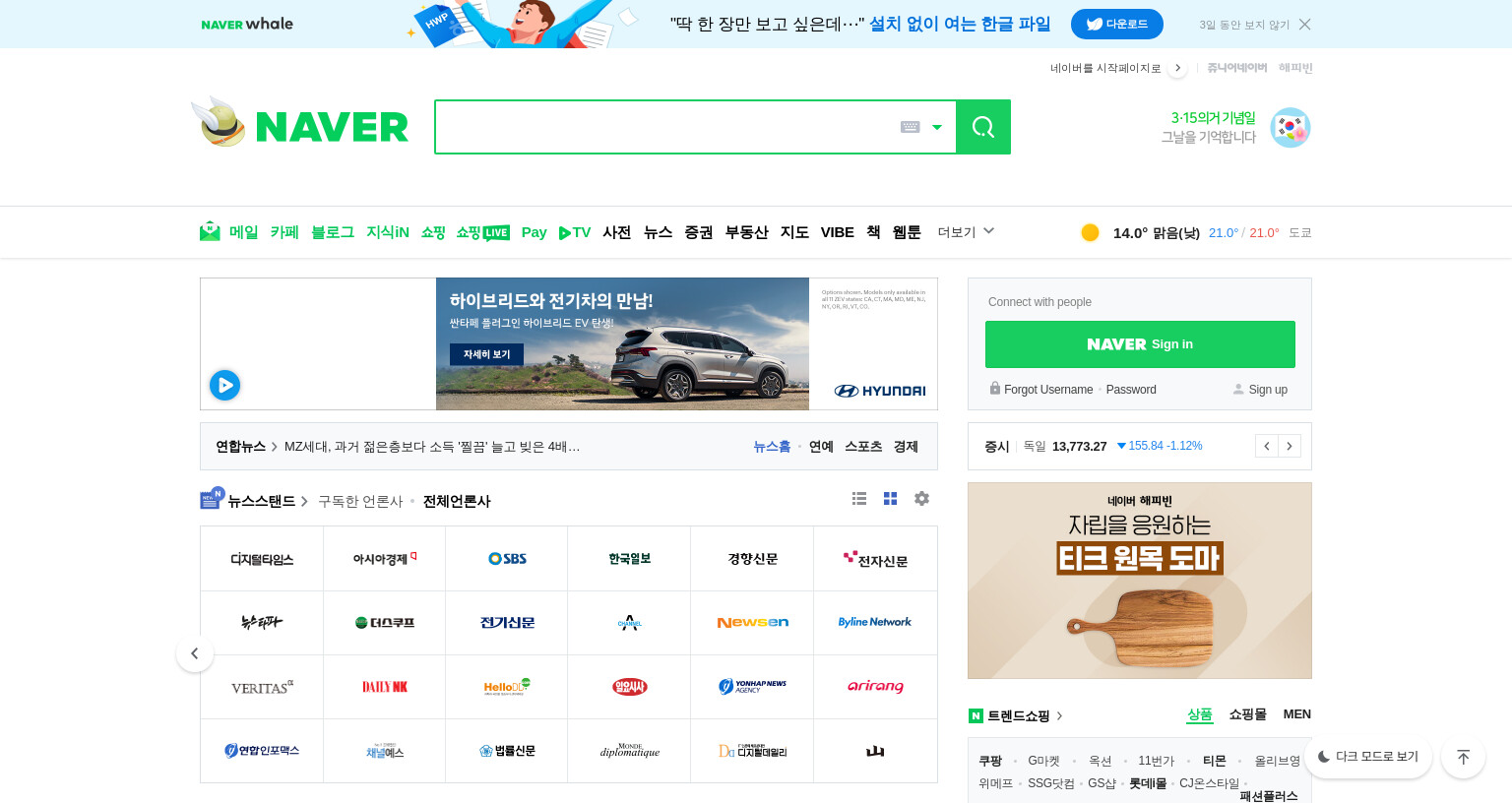Close the Whale banner with the X icon
The width and height of the screenshot is (1512, 803).
tap(1304, 25)
